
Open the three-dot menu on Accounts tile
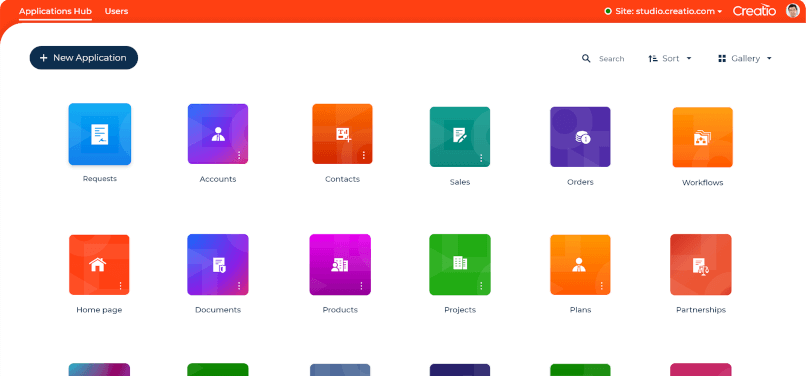[239, 155]
